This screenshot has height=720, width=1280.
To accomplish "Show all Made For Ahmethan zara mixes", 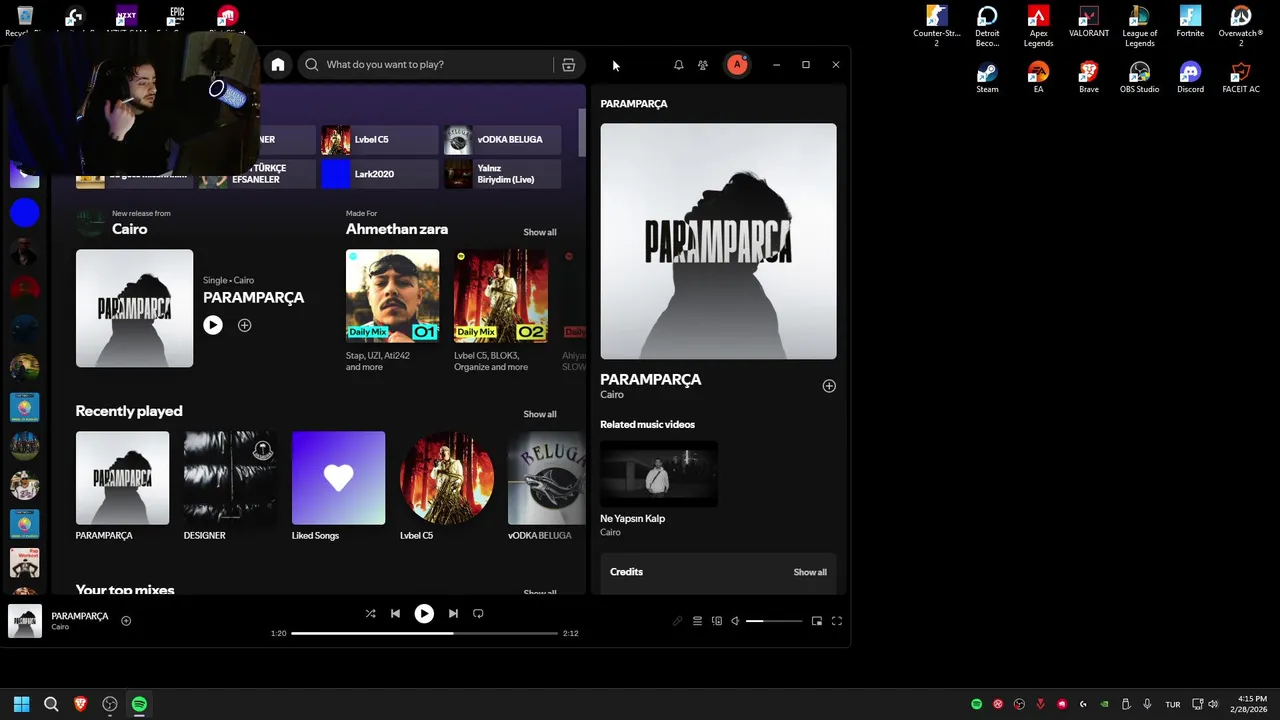I will (x=540, y=232).
